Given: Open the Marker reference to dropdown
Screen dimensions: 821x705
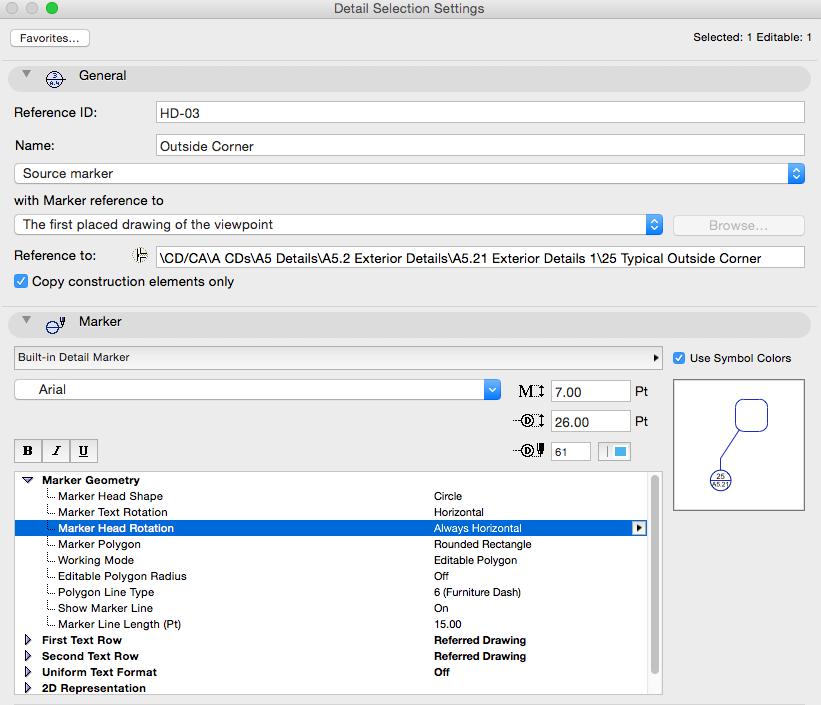Looking at the screenshot, I should point(338,225).
